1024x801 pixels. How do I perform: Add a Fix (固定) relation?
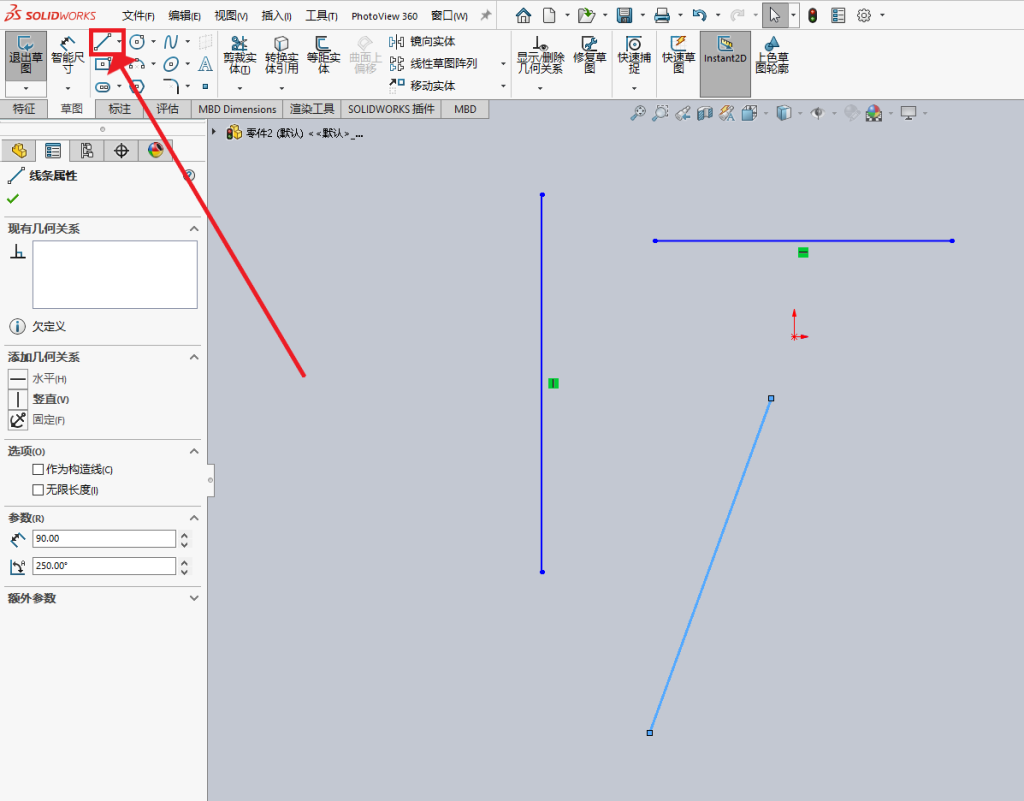tap(18, 420)
